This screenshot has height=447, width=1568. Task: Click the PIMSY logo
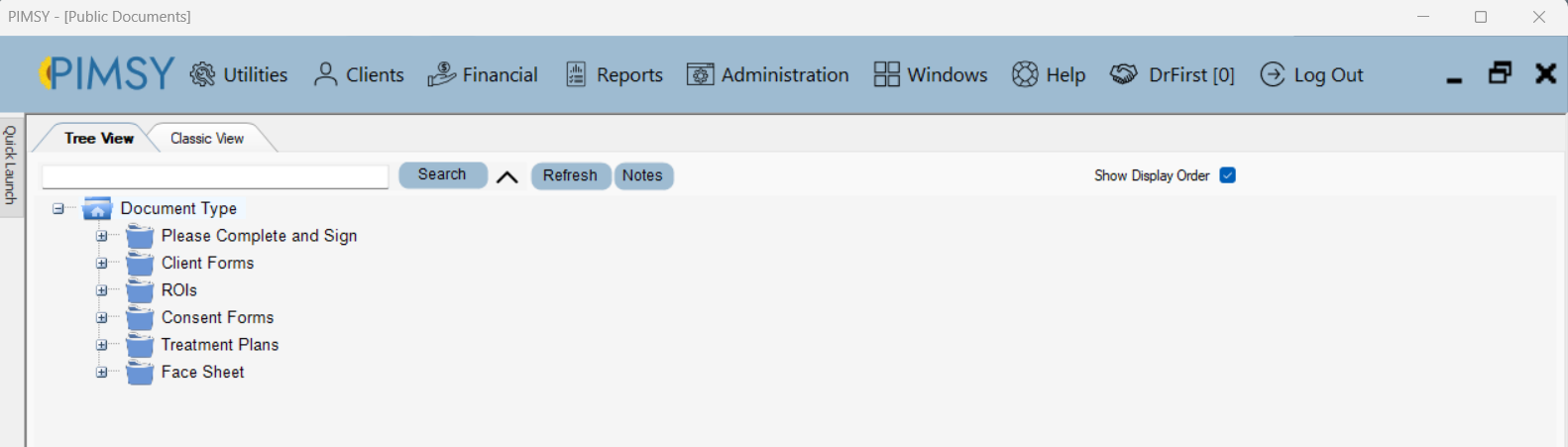106,73
